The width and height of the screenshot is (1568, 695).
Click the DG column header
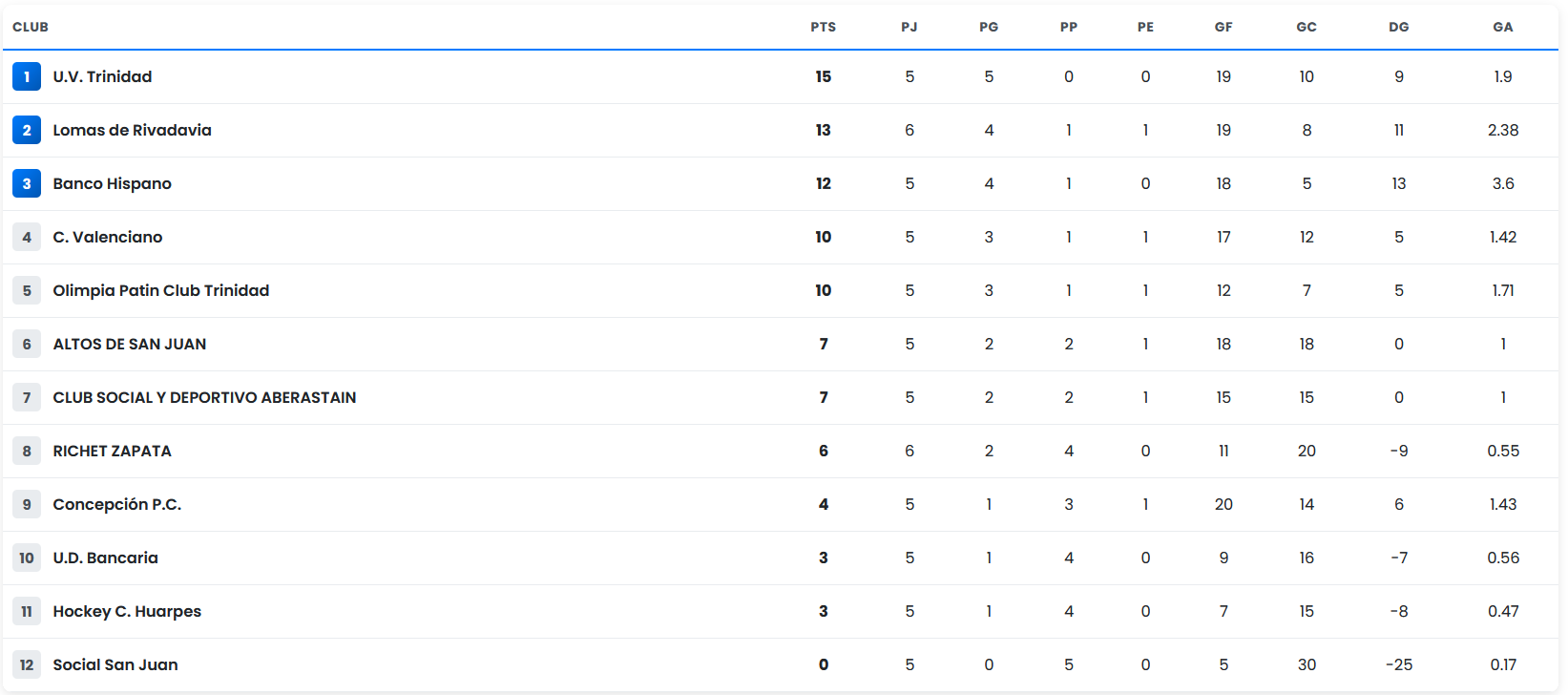[x=1398, y=27]
